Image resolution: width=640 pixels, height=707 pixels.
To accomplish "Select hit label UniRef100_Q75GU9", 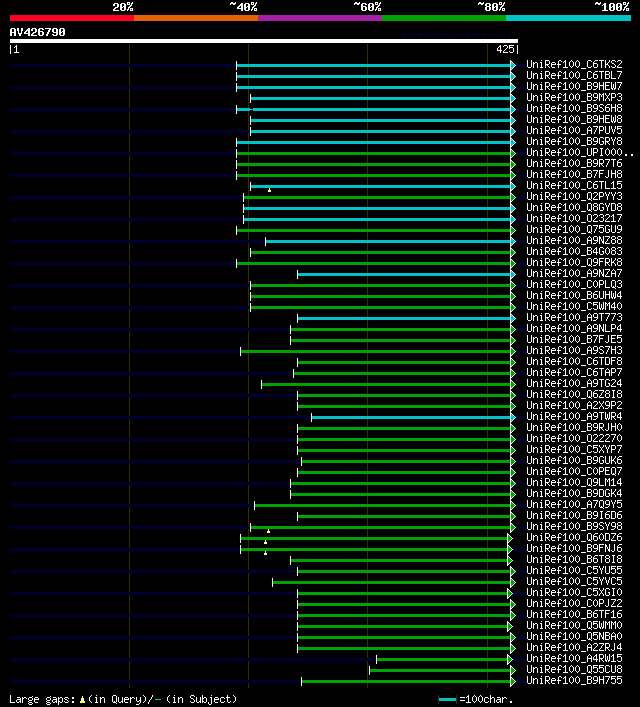I will coord(574,230).
